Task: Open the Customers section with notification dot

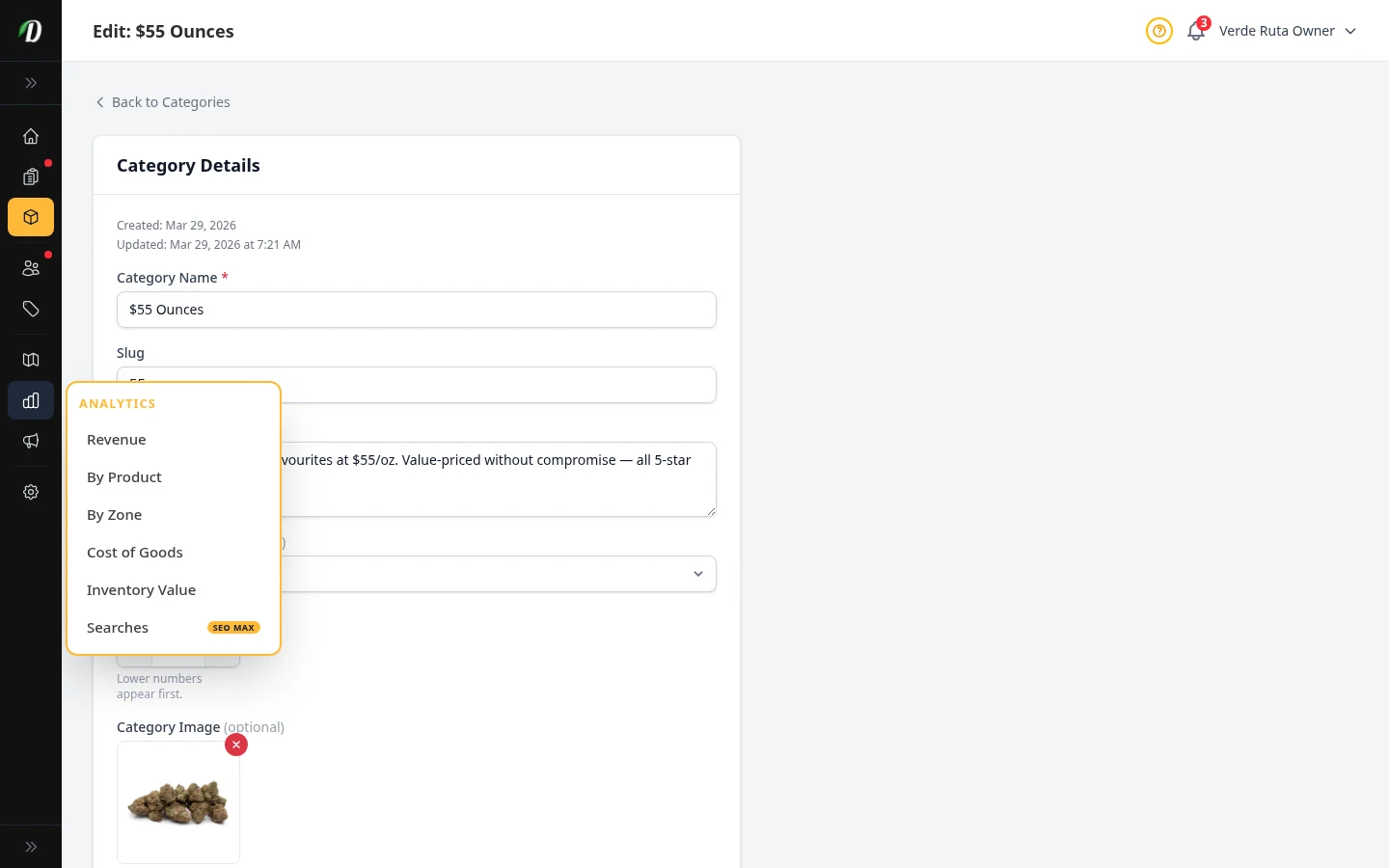Action: pos(31,268)
